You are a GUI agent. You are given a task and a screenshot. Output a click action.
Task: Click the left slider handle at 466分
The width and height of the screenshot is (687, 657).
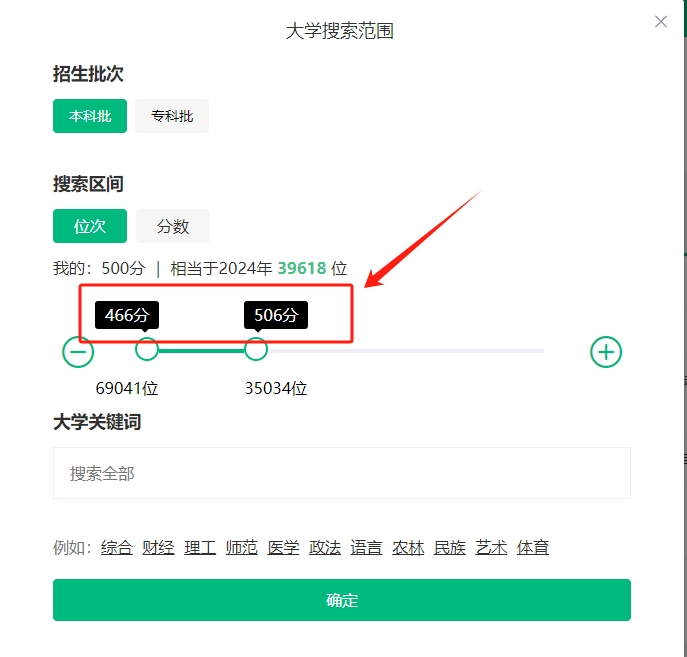pyautogui.click(x=146, y=350)
